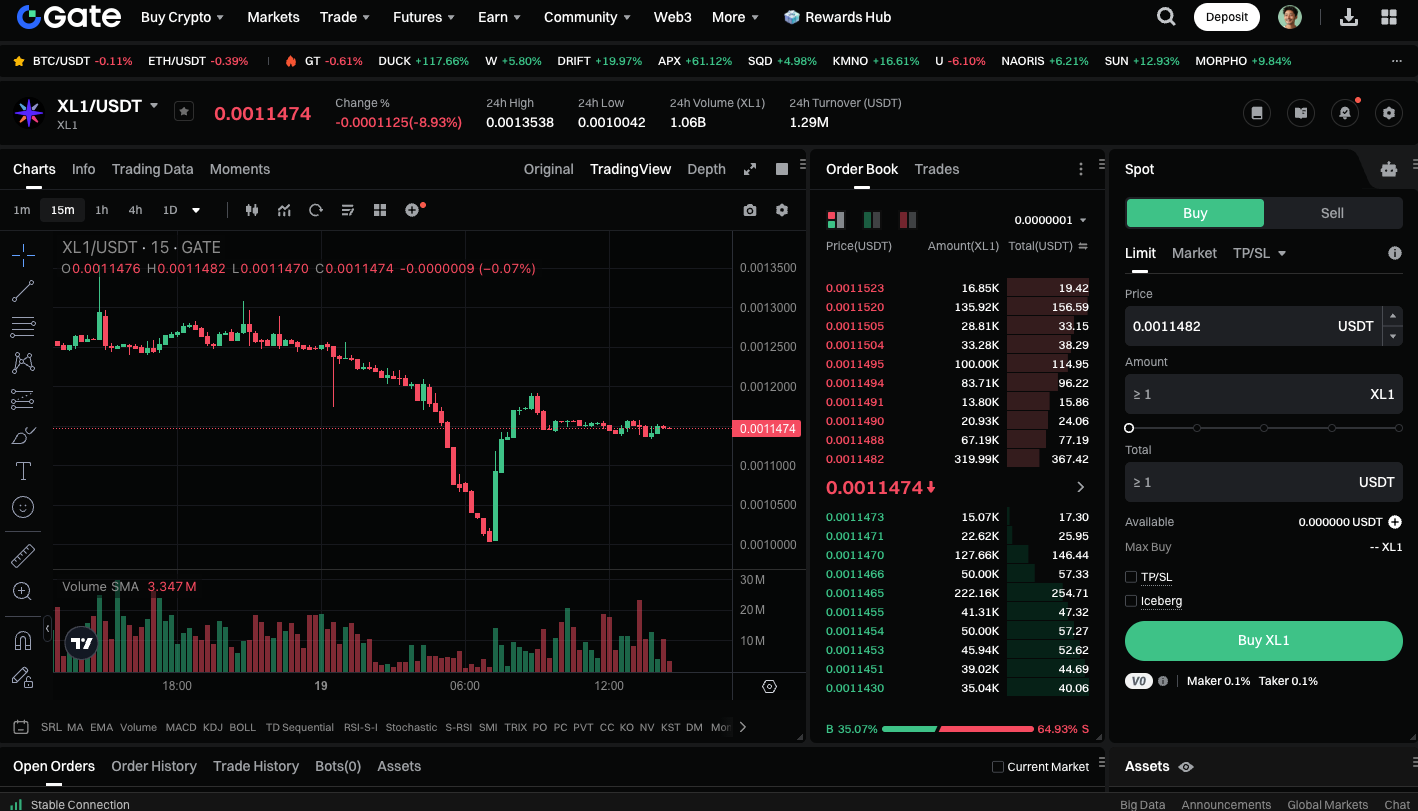This screenshot has height=811, width=1418.
Task: Select the 1h timeframe
Action: [x=101, y=210]
